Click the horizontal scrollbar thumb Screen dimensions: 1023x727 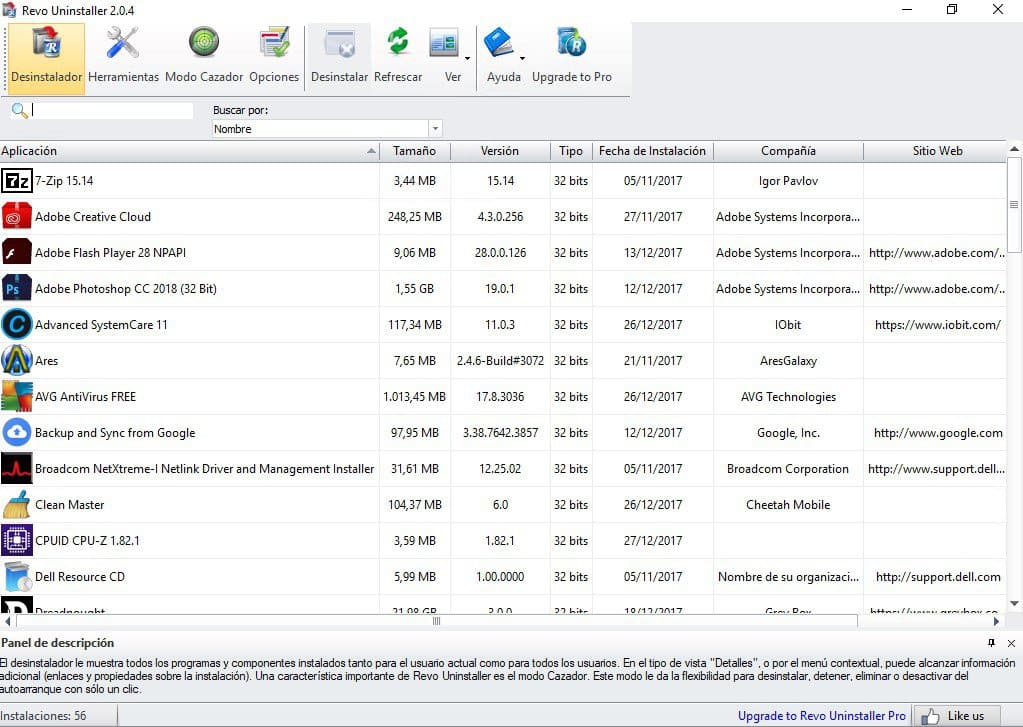436,621
